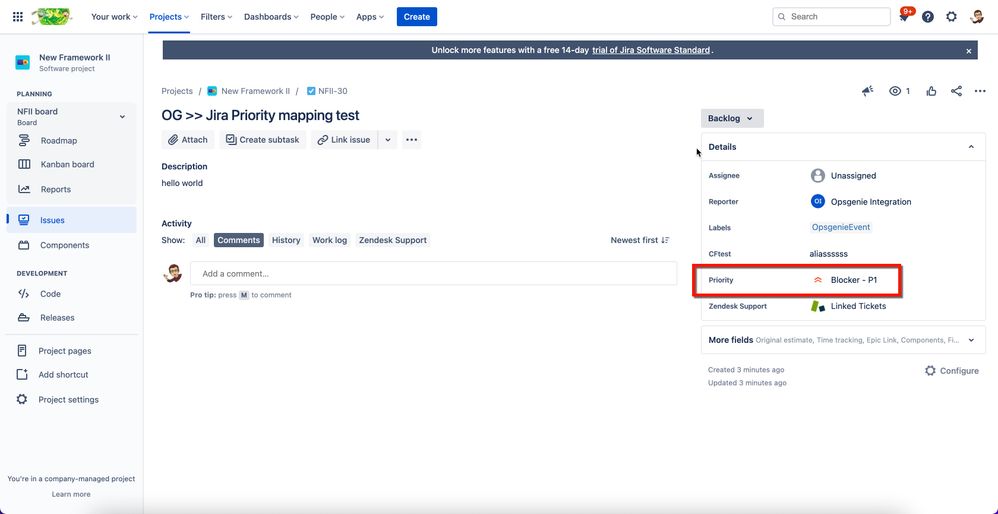Click the Learn more link
This screenshot has width=998, height=514.
pyautogui.click(x=71, y=494)
